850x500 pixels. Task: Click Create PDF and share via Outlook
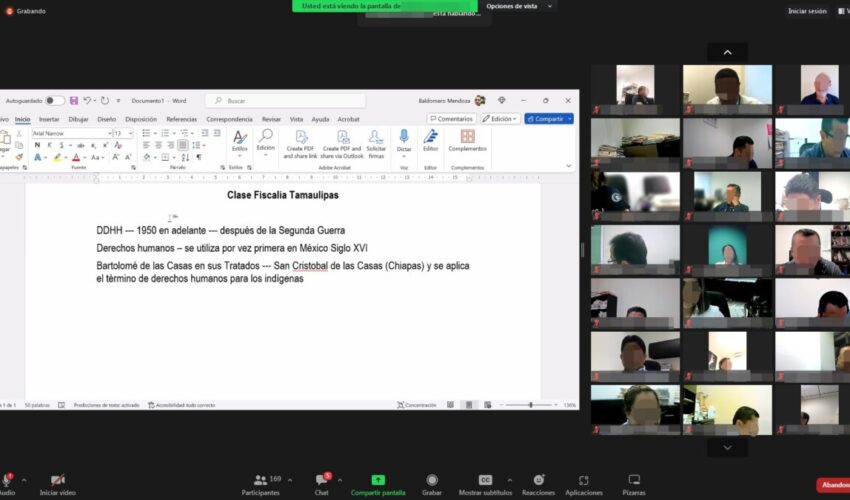pyautogui.click(x=342, y=144)
